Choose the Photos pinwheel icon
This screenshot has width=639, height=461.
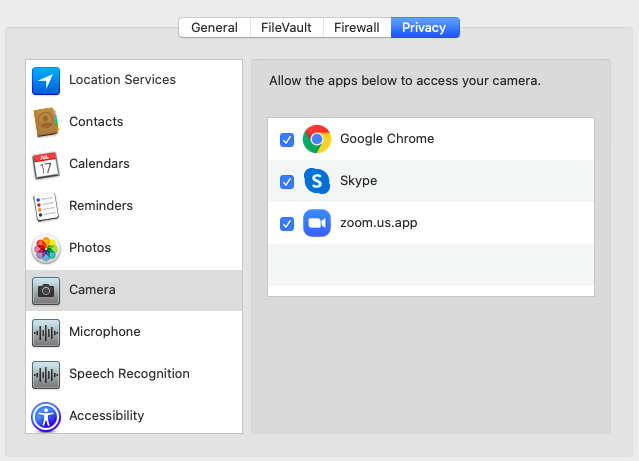47,248
